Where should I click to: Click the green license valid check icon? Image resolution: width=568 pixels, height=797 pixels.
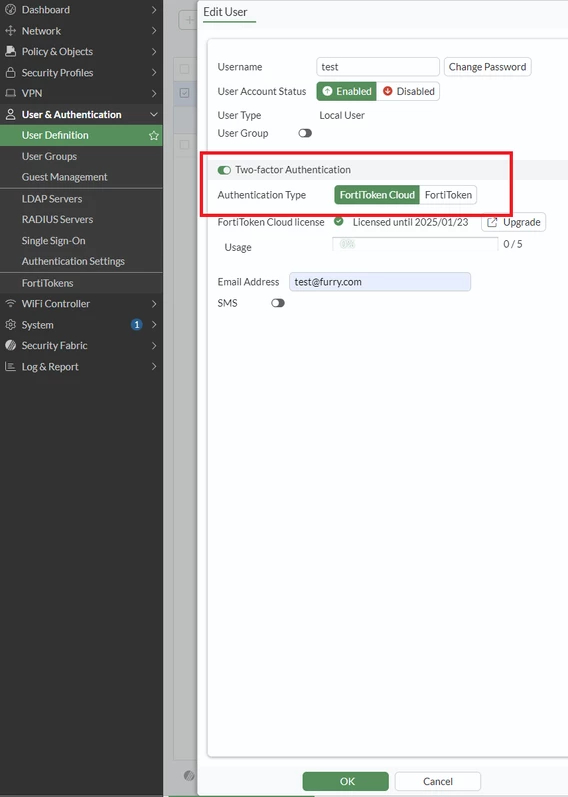pos(339,222)
